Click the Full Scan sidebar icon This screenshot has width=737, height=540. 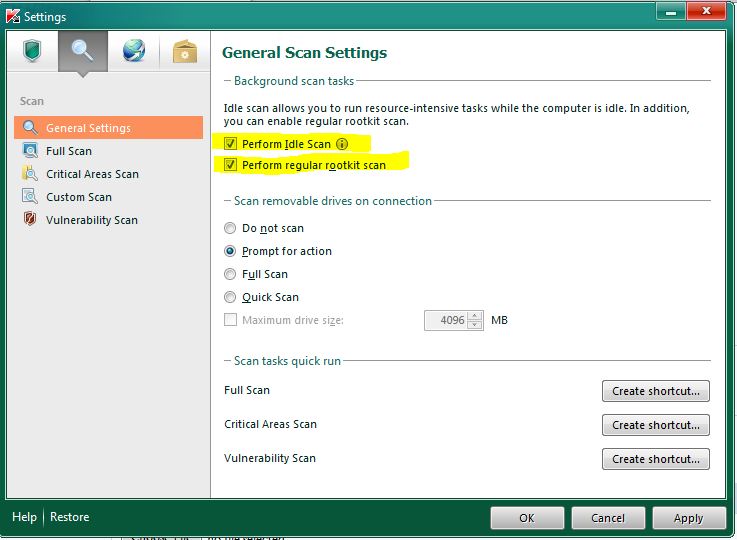point(30,150)
